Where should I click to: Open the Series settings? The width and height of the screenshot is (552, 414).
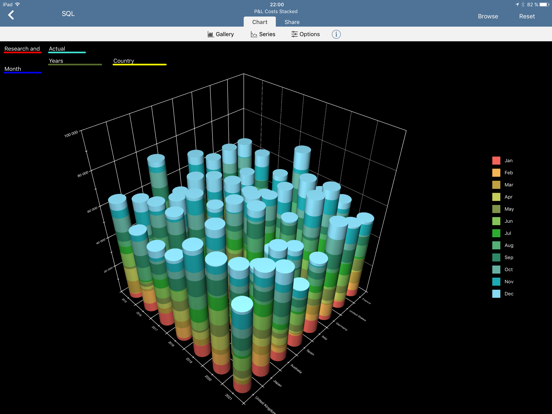(x=263, y=34)
